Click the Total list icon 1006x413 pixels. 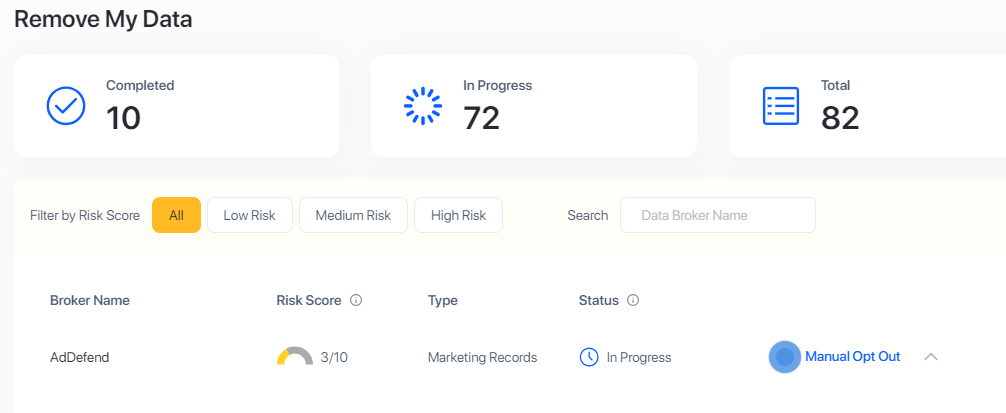[x=781, y=105]
